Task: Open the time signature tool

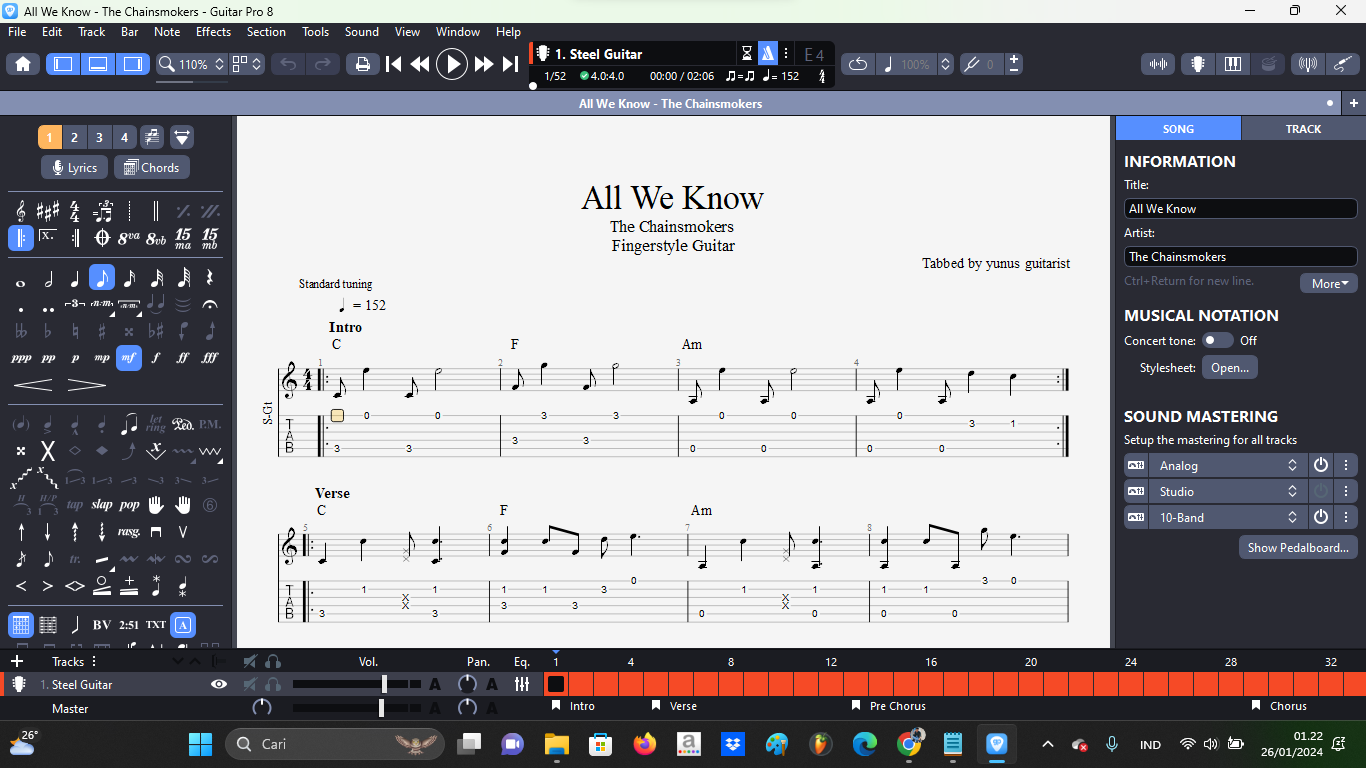Action: 74,211
